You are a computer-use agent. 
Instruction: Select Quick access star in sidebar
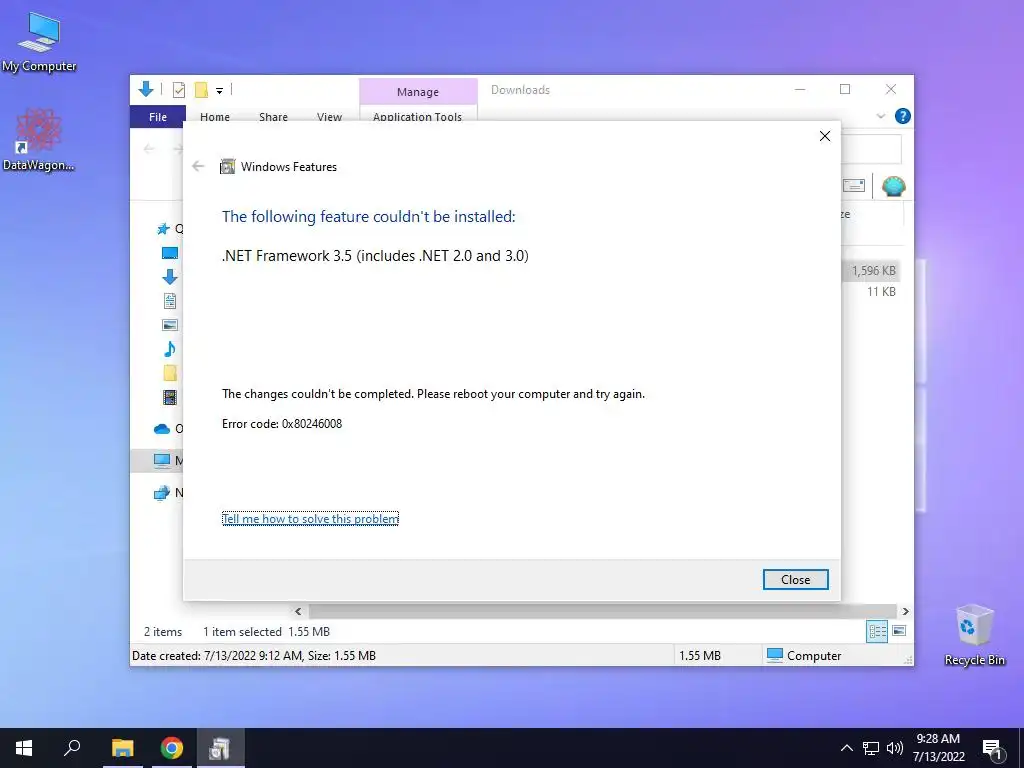pyautogui.click(x=163, y=229)
